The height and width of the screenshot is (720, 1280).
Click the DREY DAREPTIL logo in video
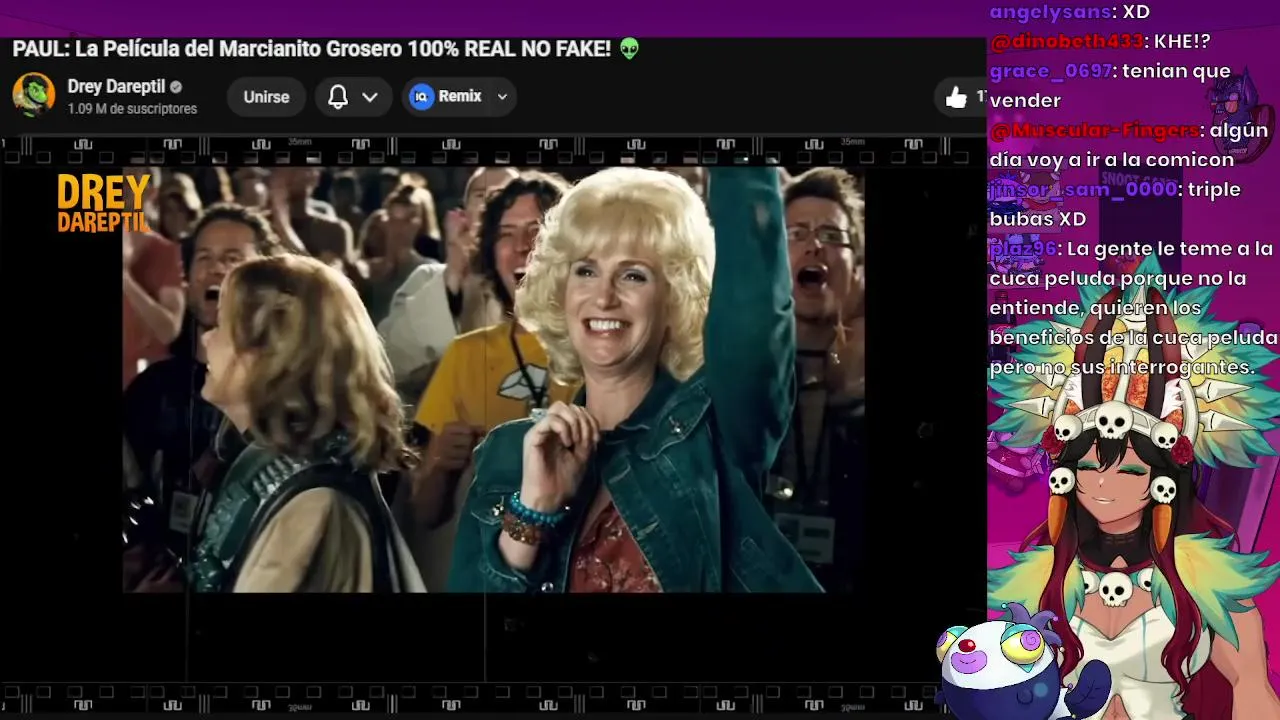pos(104,203)
